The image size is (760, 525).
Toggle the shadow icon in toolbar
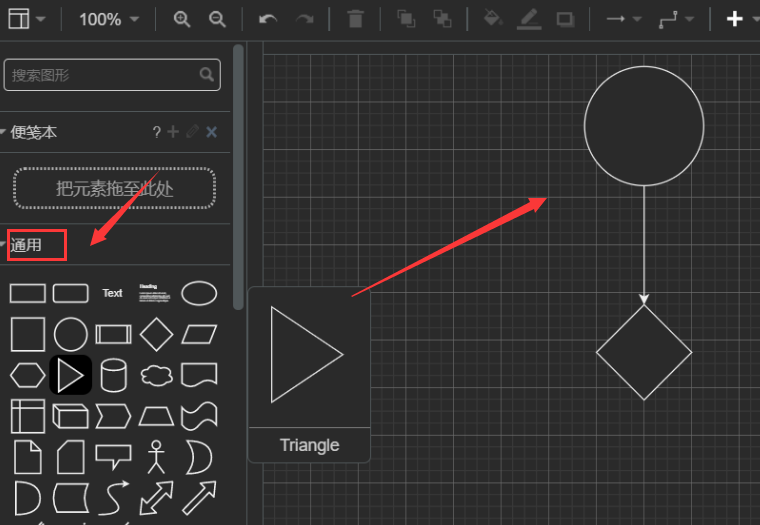pyautogui.click(x=565, y=19)
